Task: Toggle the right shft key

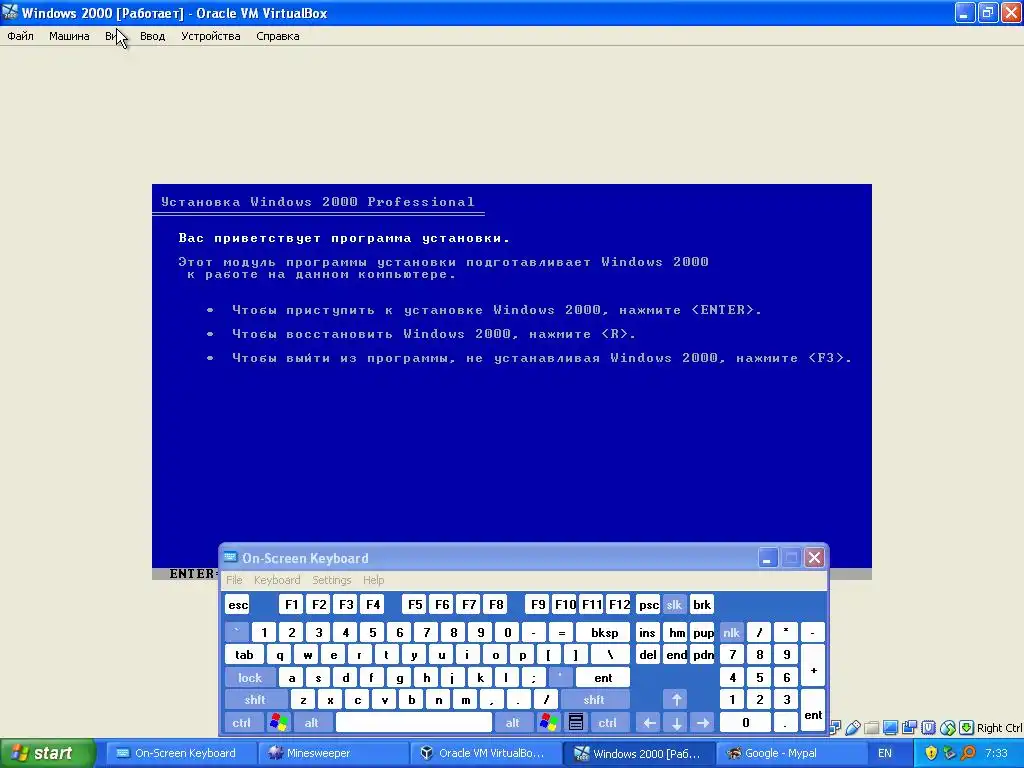Action: pyautogui.click(x=594, y=699)
